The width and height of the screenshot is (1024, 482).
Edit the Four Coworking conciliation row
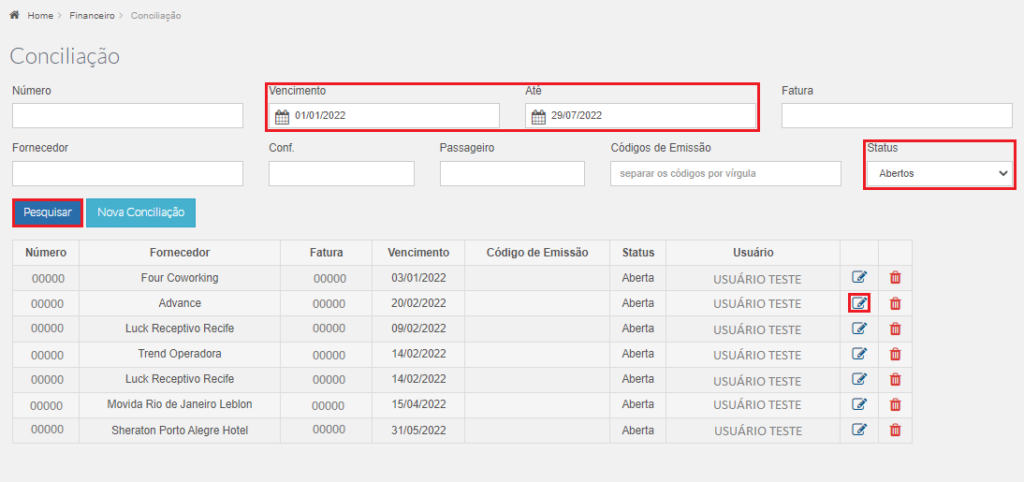859,278
